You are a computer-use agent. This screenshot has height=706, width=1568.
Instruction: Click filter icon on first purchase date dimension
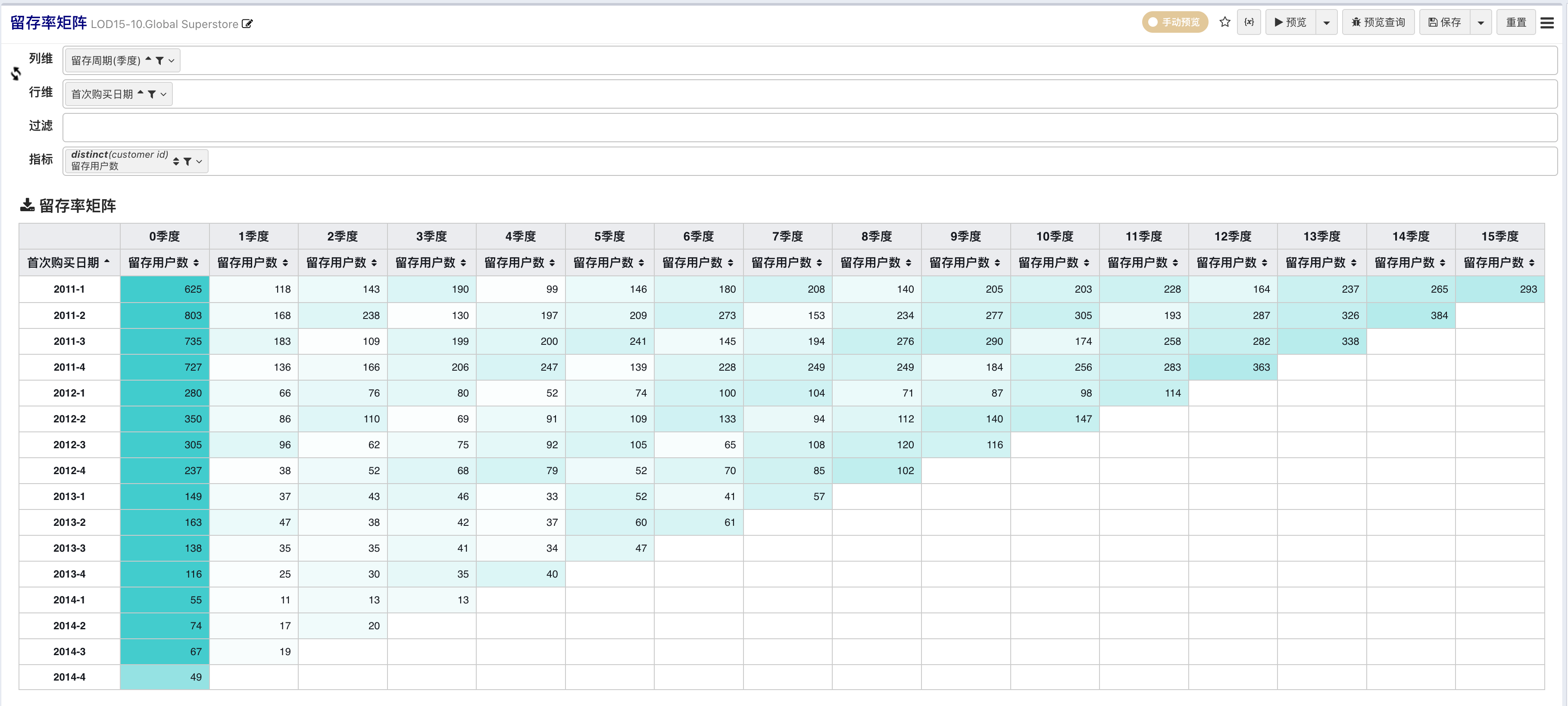coord(152,94)
